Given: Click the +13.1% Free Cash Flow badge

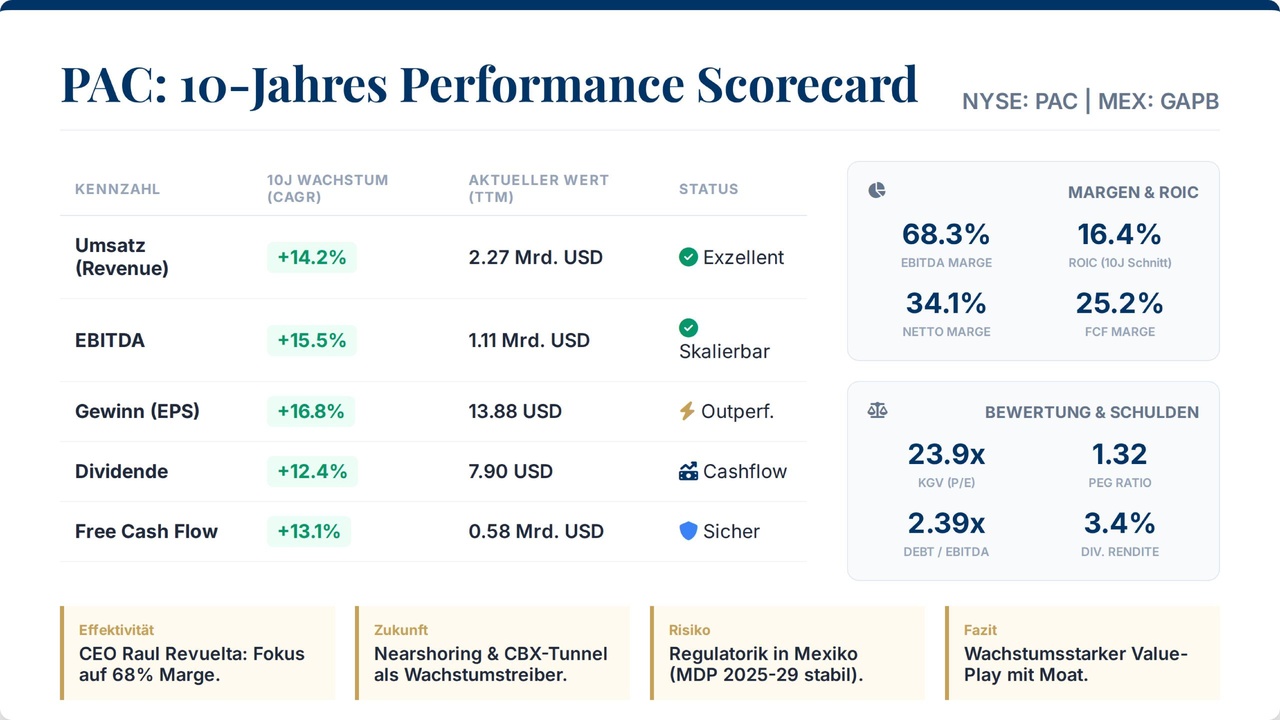Looking at the screenshot, I should pyautogui.click(x=308, y=531).
